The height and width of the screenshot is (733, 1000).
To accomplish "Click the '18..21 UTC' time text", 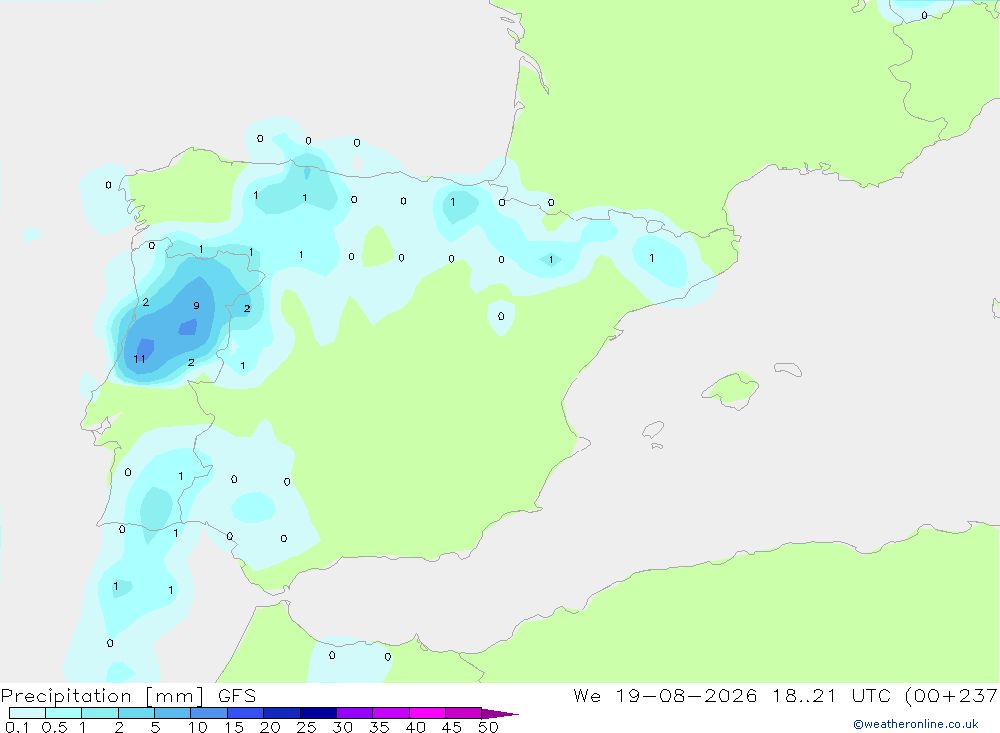I will [831, 696].
